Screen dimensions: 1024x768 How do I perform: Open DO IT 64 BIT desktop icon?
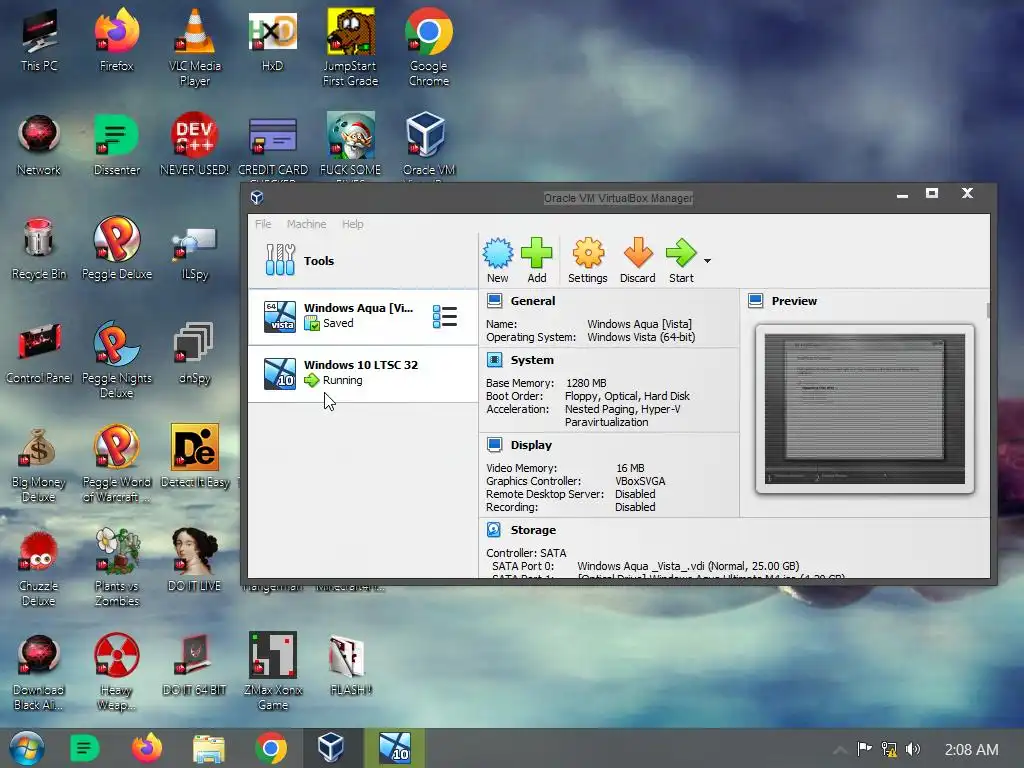point(195,665)
